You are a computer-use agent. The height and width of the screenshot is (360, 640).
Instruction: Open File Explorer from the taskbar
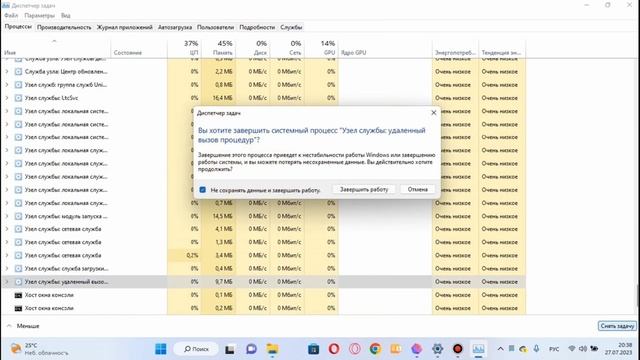click(272, 349)
